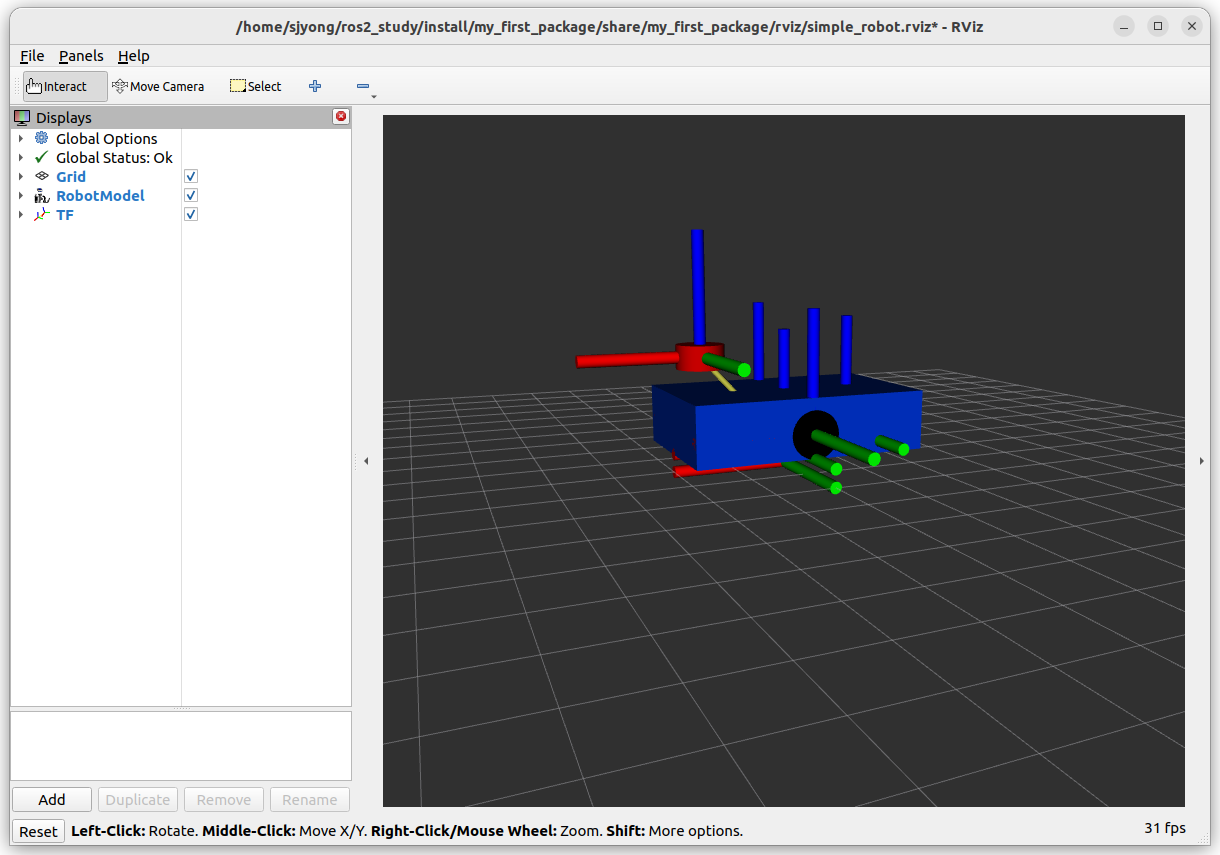Screen dimensions: 1220x855
Task: Minimize the RViz window
Action: pos(1125,26)
